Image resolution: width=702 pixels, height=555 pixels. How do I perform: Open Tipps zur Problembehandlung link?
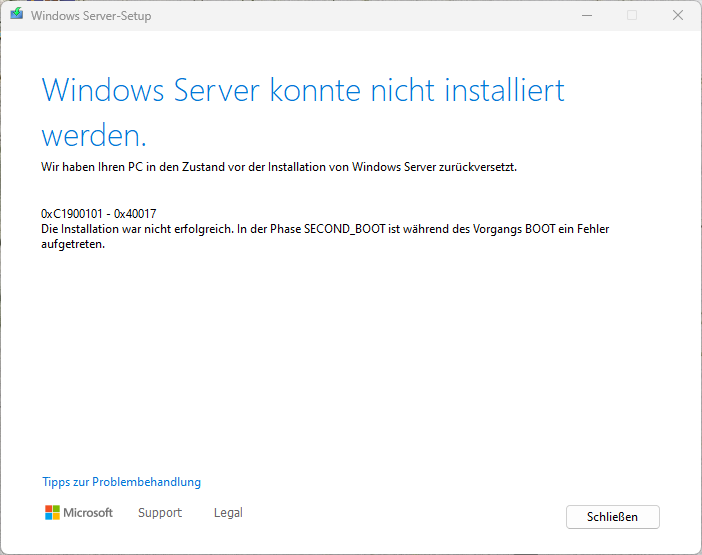(121, 482)
